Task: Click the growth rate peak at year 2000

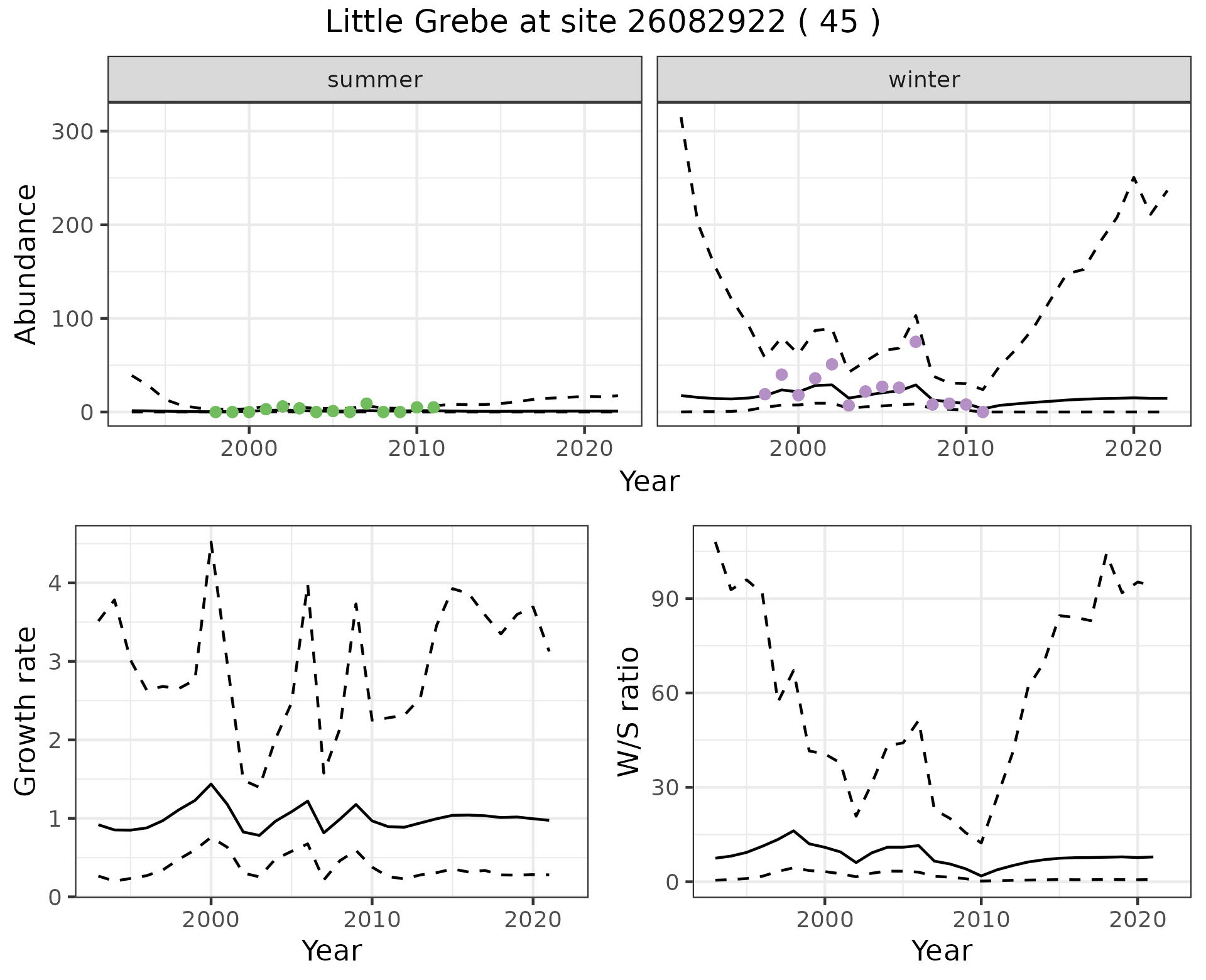Action: (211, 784)
